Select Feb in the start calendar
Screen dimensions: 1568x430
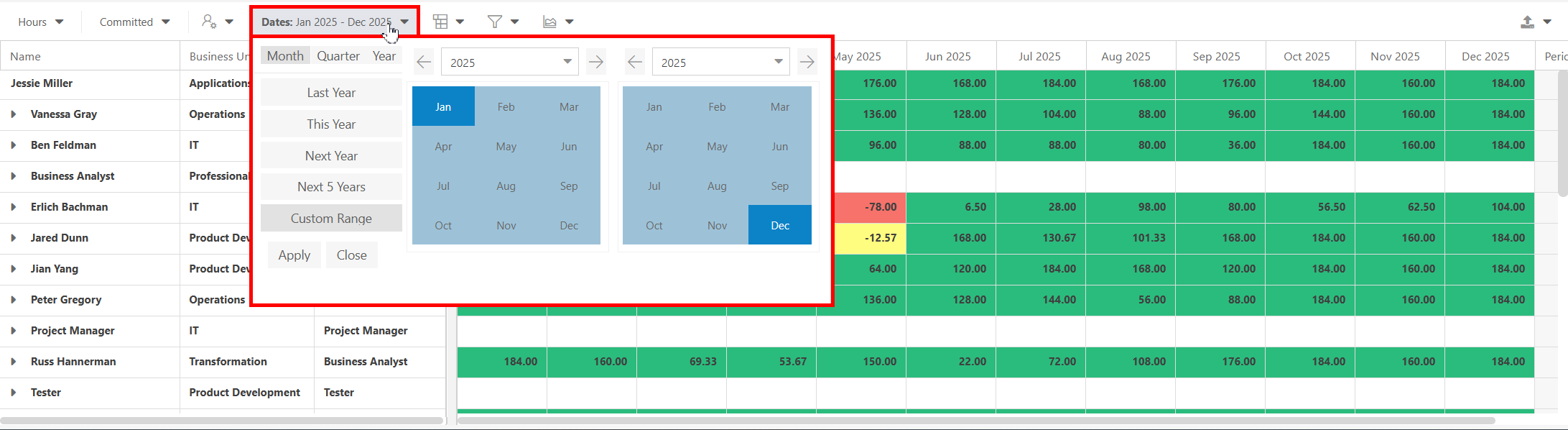[x=506, y=106]
